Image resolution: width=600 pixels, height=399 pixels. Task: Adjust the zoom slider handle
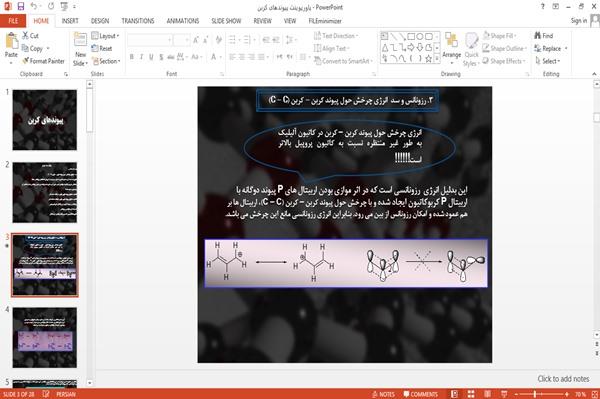(x=535, y=394)
